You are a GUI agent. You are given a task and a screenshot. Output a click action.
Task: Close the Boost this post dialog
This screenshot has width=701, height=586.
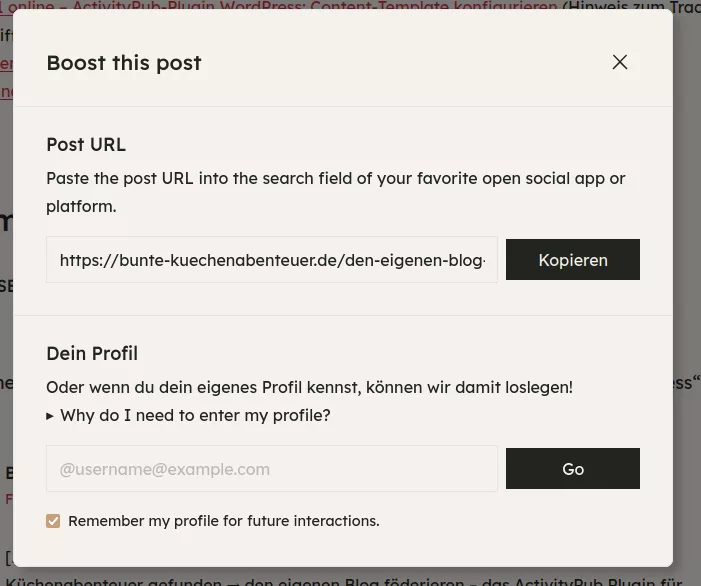[x=620, y=62]
